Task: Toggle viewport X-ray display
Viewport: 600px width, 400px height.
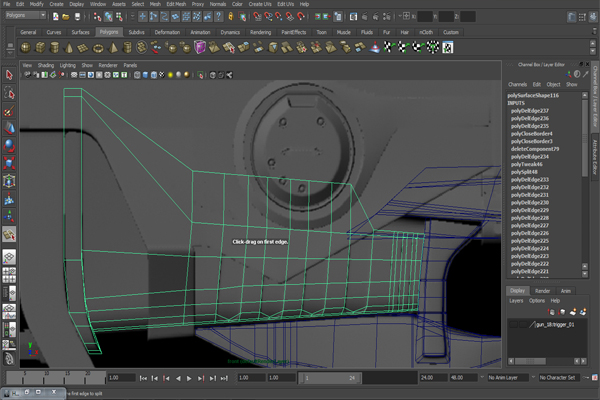Action: tap(213, 75)
